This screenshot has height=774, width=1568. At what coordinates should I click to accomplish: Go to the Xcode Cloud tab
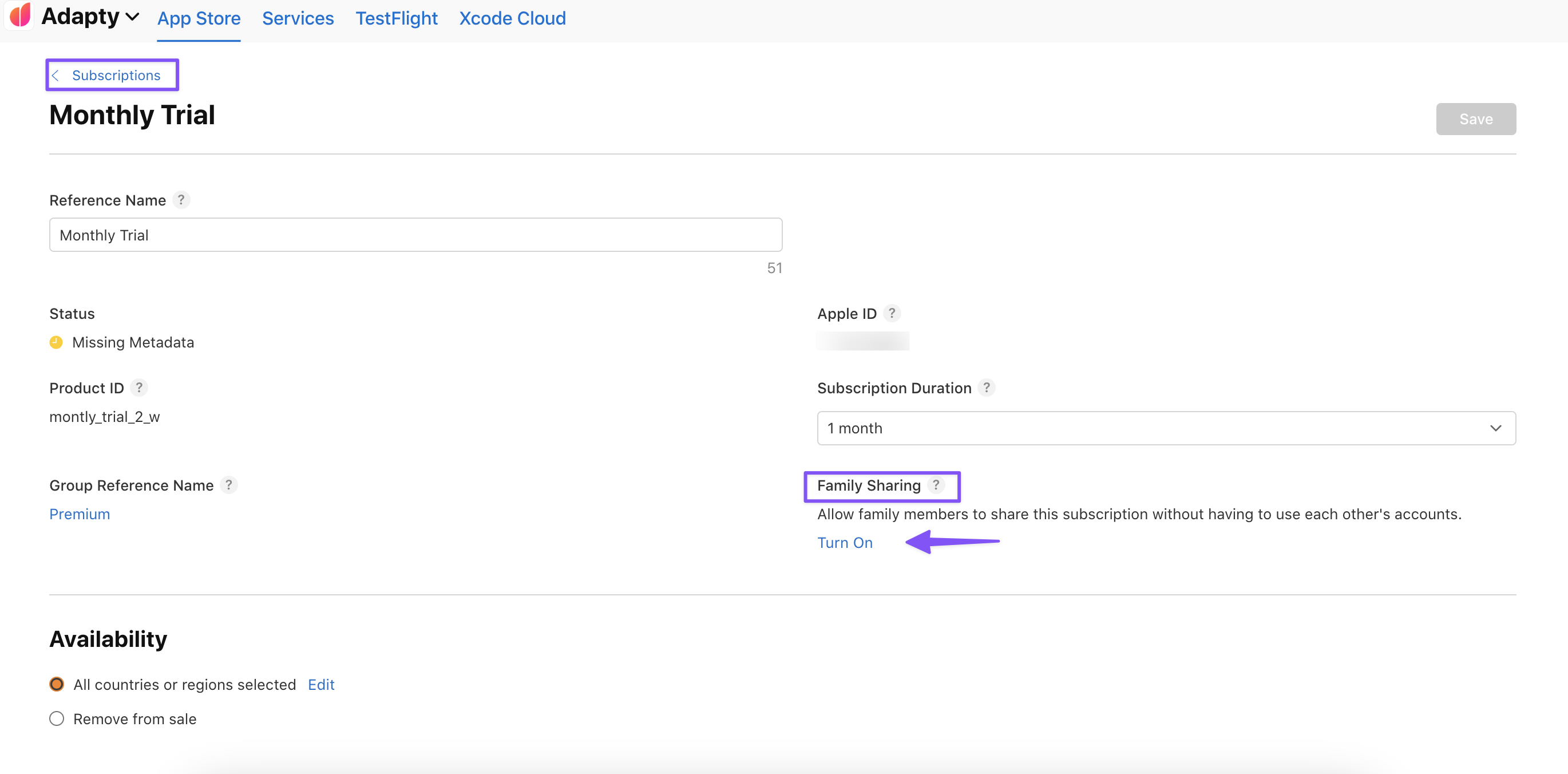tap(512, 18)
